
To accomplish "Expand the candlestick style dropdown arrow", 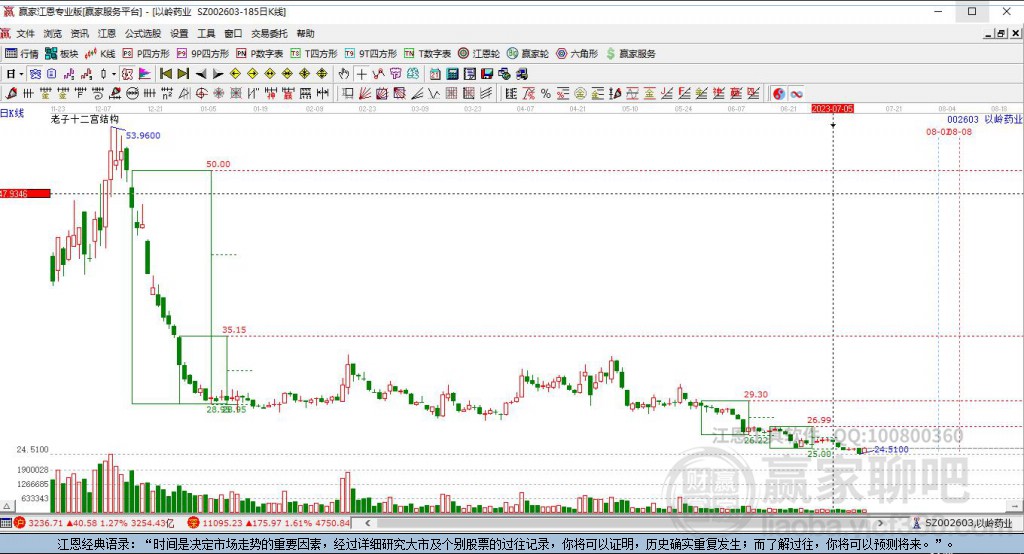I will coord(114,74).
